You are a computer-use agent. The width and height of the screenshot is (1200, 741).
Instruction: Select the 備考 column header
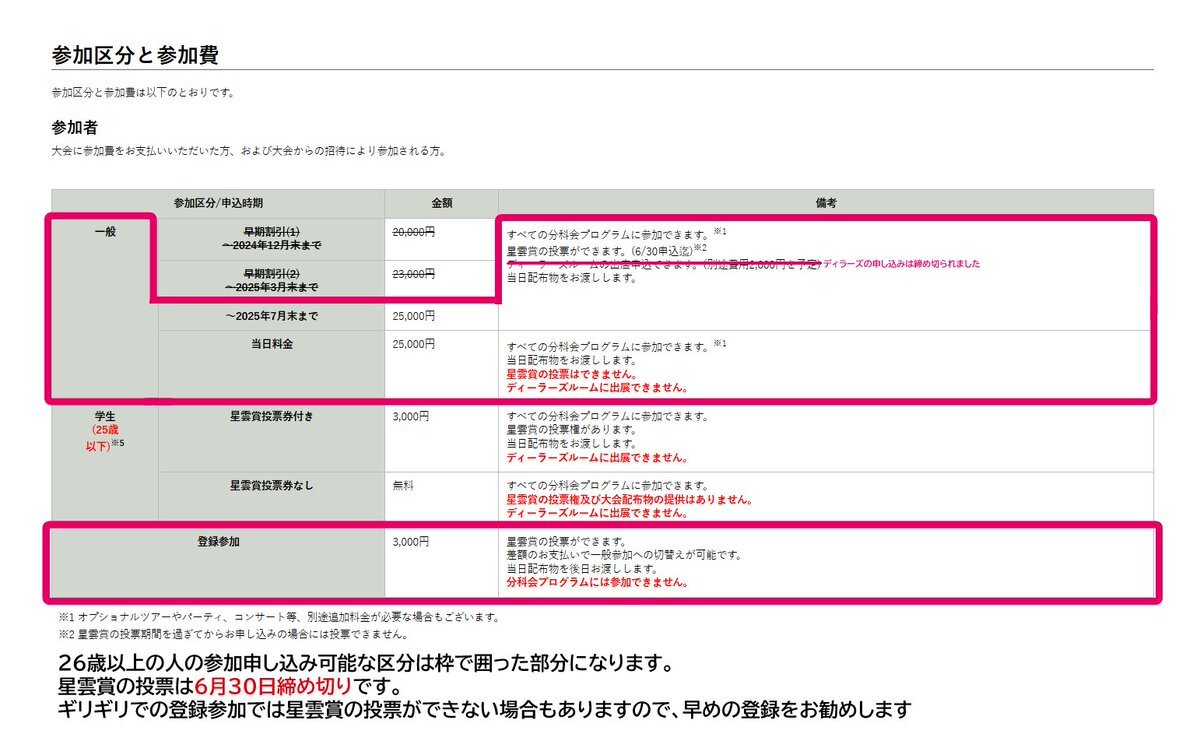click(825, 202)
